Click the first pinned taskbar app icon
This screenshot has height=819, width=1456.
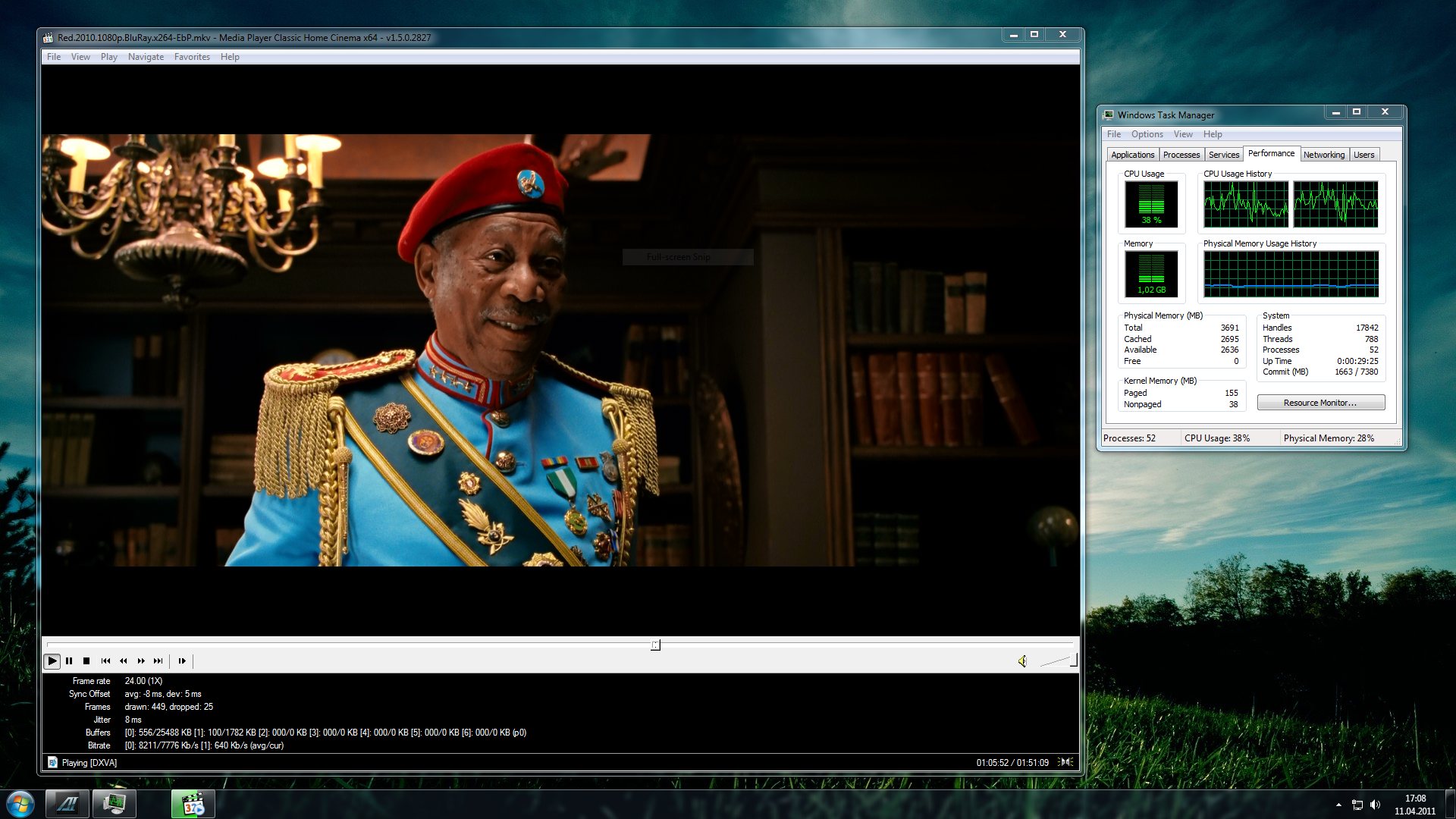[x=67, y=804]
